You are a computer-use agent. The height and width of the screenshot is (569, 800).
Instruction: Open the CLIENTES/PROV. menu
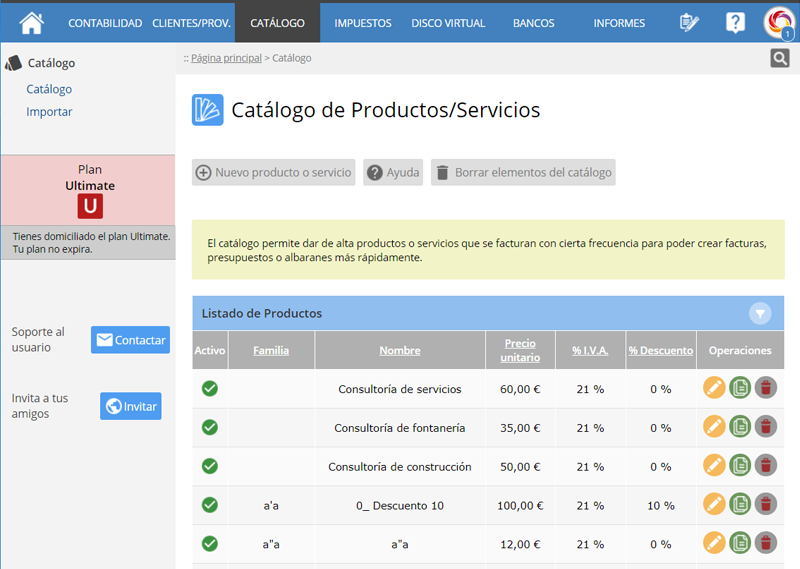tap(191, 23)
